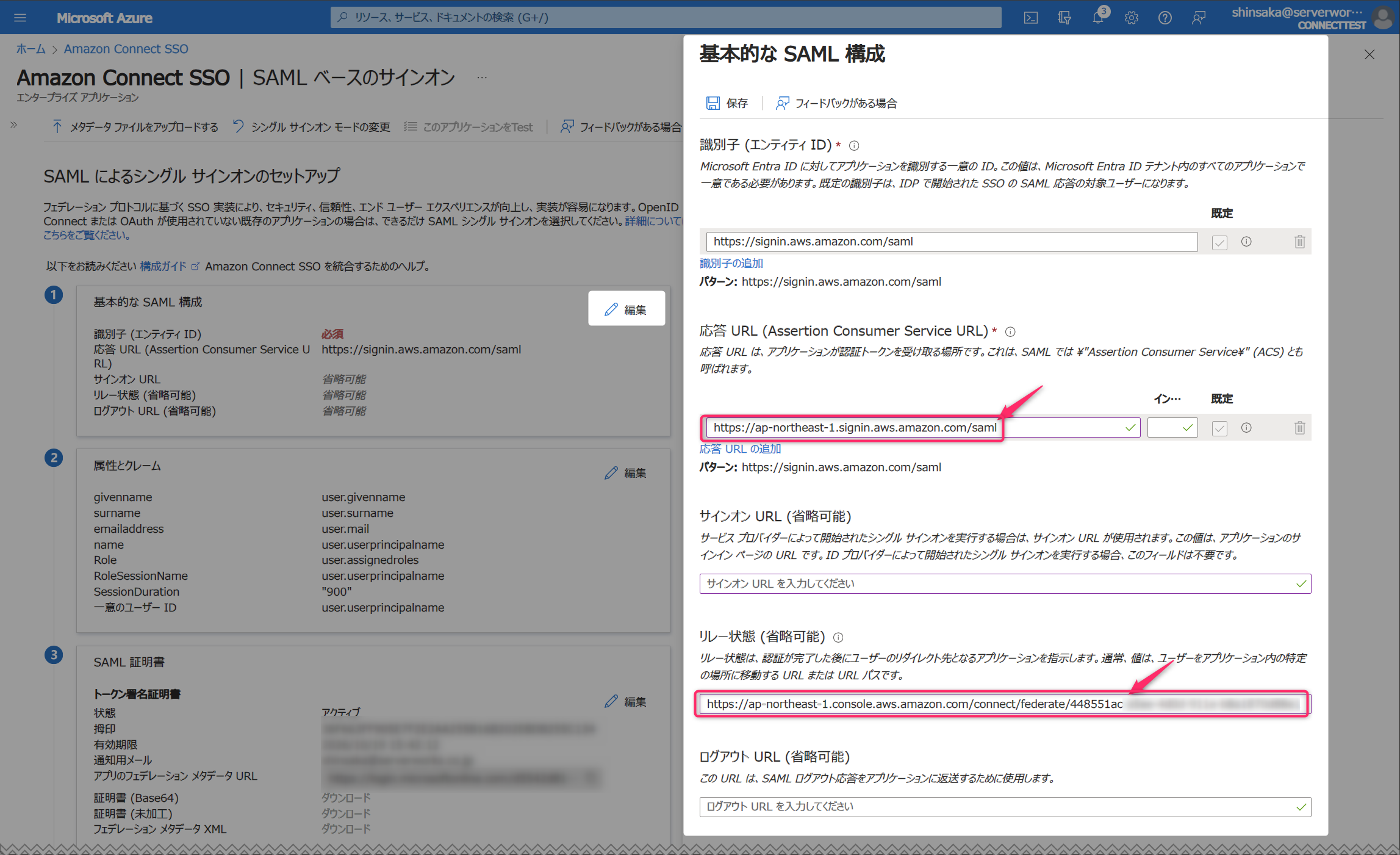
Task: Open the Amazon Connect SSO breadcrumb
Action: (x=126, y=49)
